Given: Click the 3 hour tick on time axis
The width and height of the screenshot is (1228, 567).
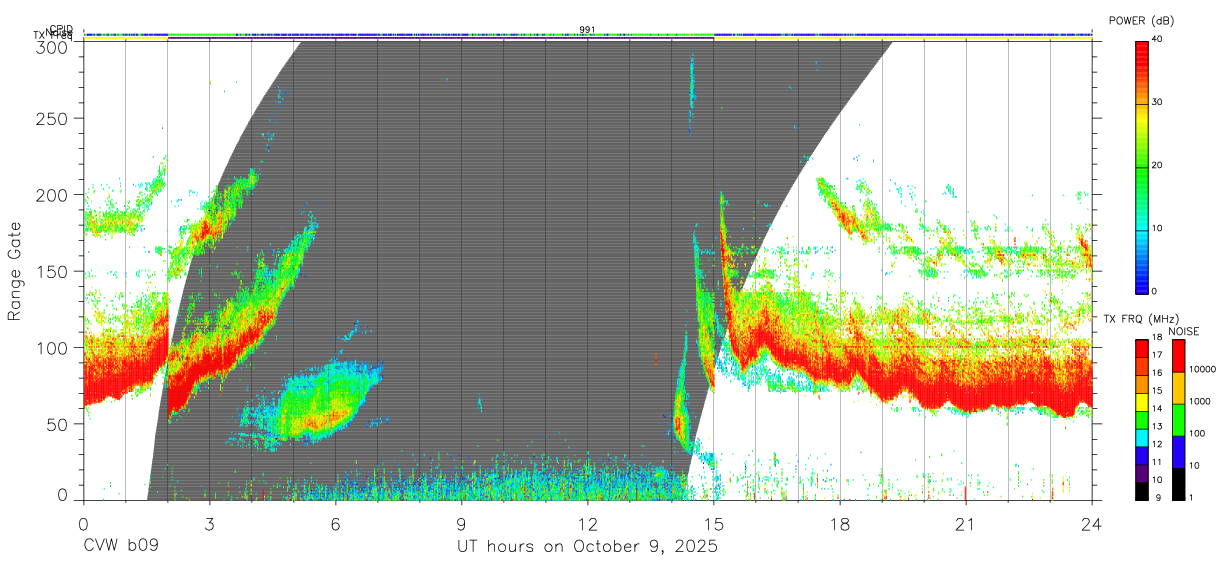Looking at the screenshot, I should [209, 524].
